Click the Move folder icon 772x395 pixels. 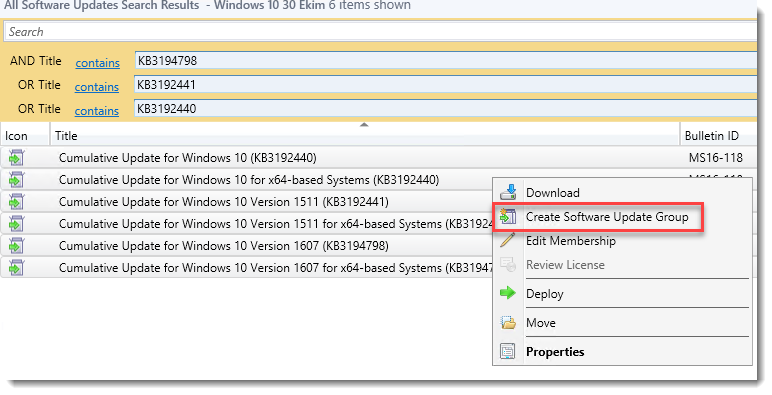[508, 323]
